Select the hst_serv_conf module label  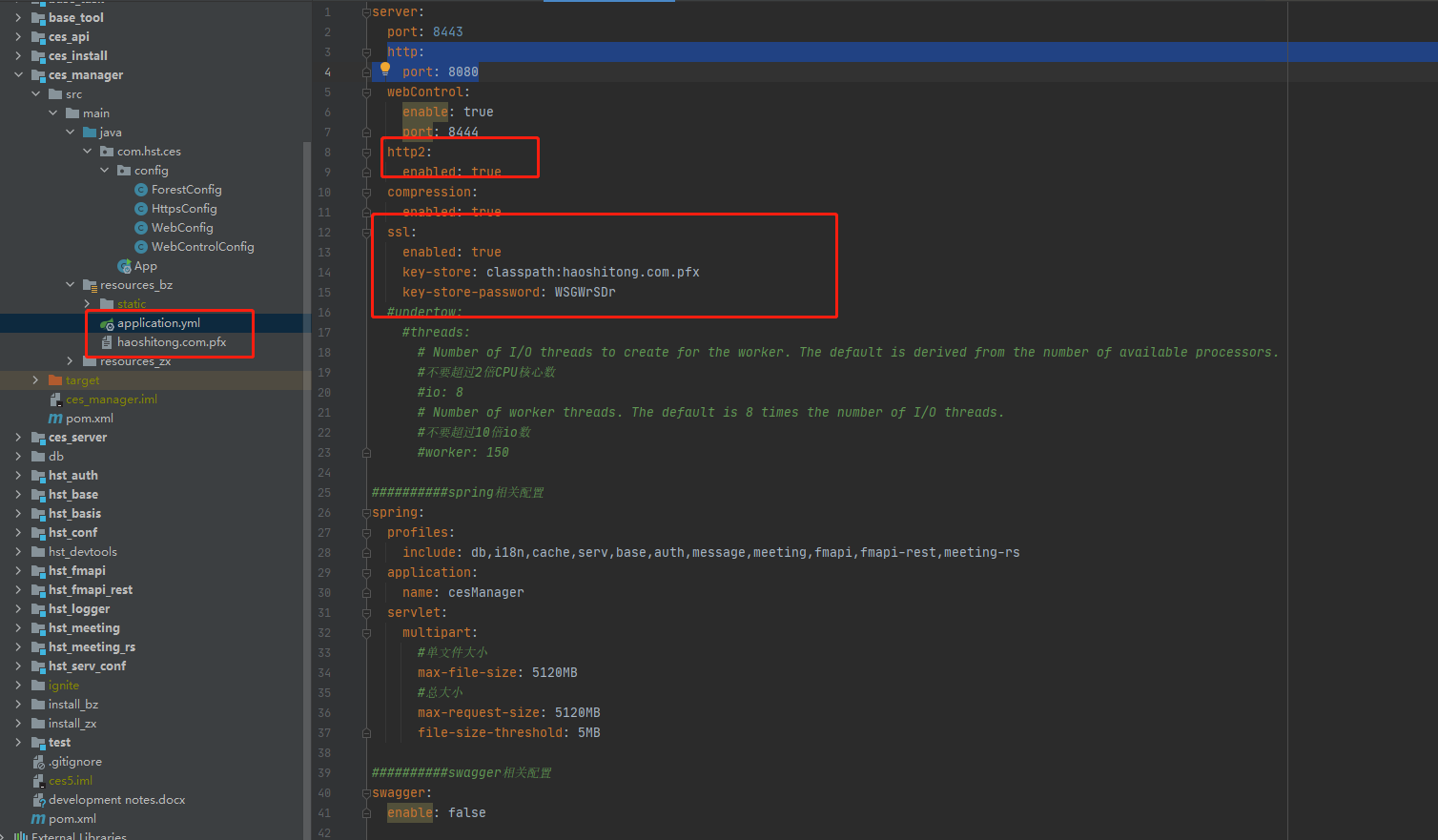pos(87,666)
